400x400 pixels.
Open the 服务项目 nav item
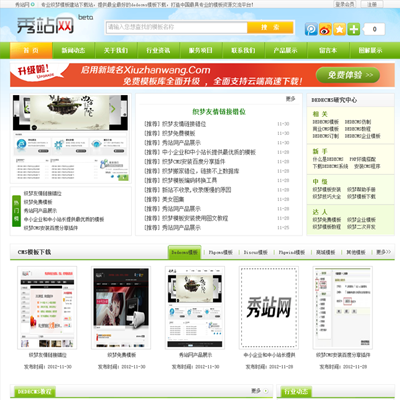pos(201,50)
